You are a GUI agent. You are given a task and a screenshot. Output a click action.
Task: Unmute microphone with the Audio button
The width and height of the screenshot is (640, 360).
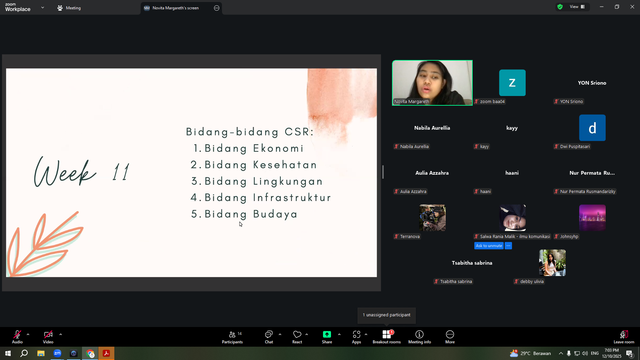17,337
